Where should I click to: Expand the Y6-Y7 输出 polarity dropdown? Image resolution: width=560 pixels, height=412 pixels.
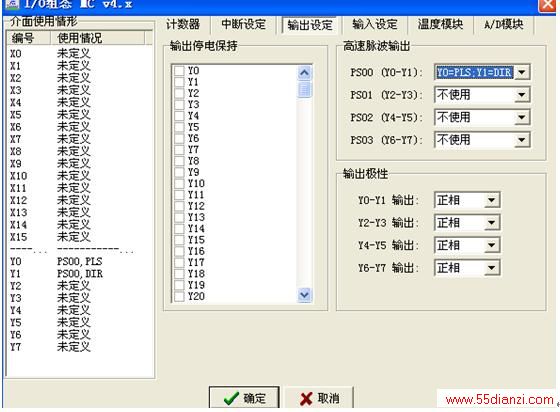click(x=491, y=268)
